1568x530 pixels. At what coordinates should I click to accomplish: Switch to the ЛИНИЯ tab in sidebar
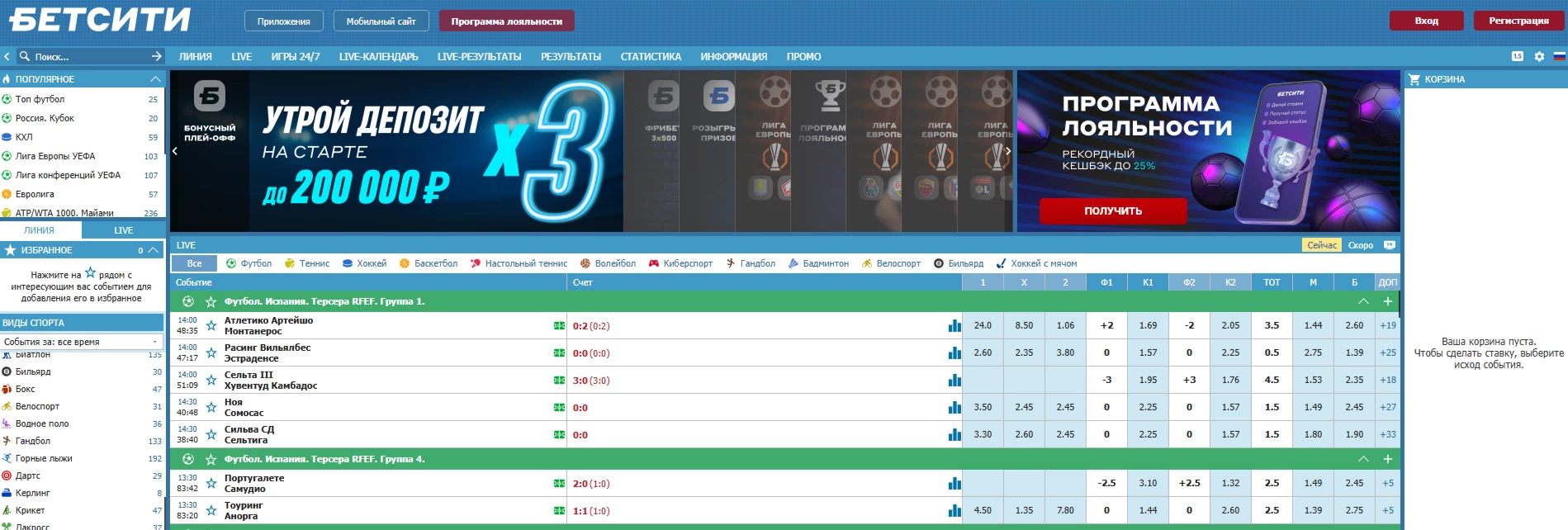pyautogui.click(x=40, y=230)
